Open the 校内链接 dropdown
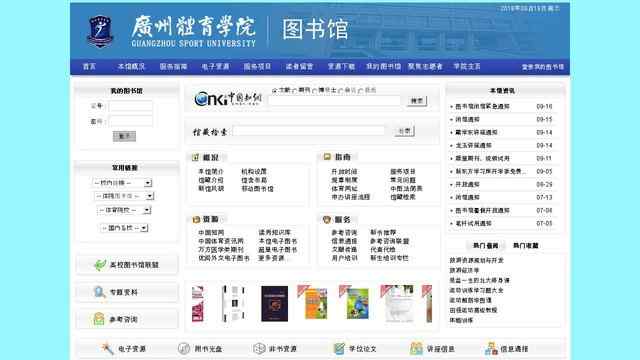The image size is (640, 360). click(122, 183)
